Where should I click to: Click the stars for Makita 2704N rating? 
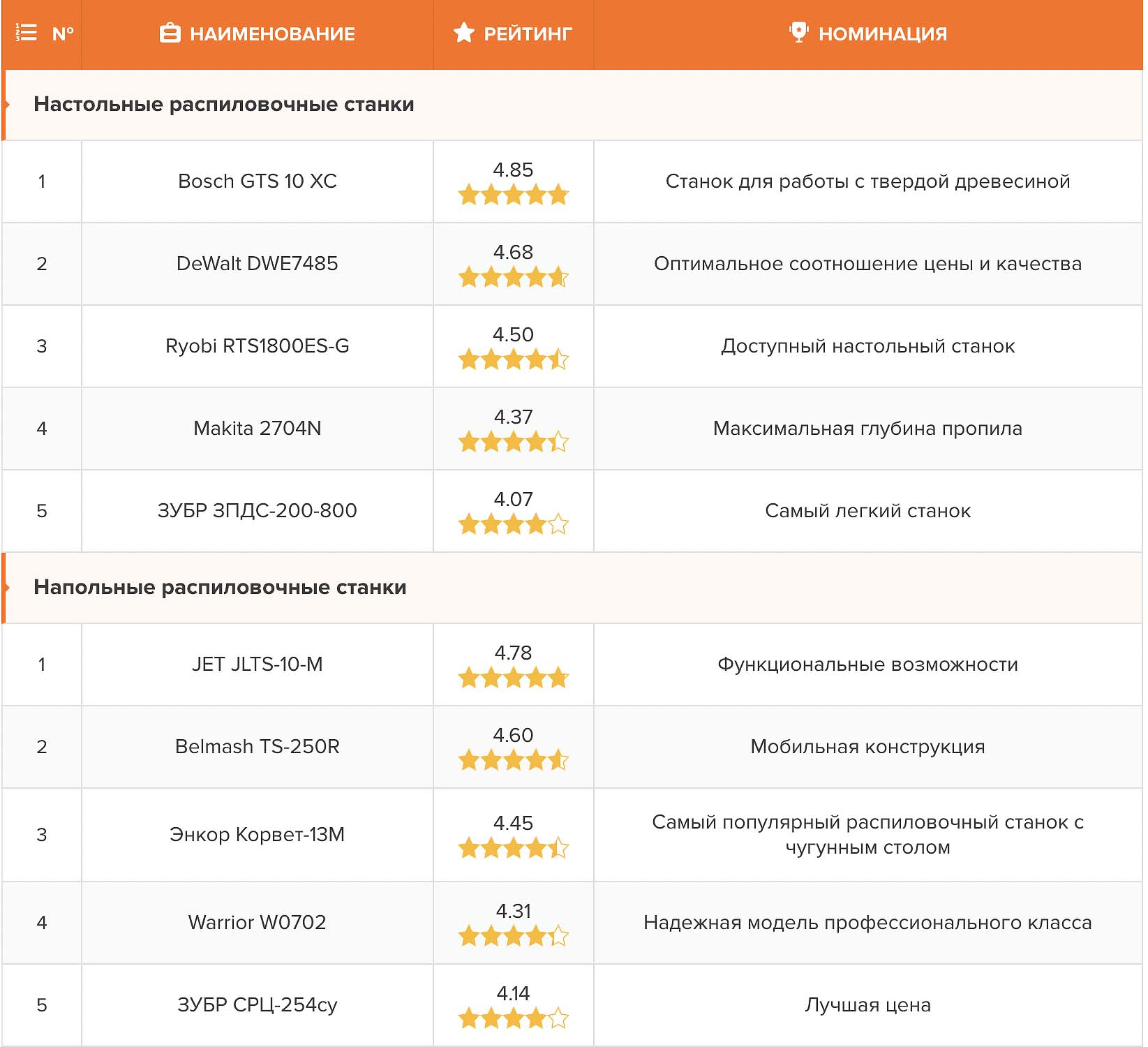pyautogui.click(x=513, y=442)
